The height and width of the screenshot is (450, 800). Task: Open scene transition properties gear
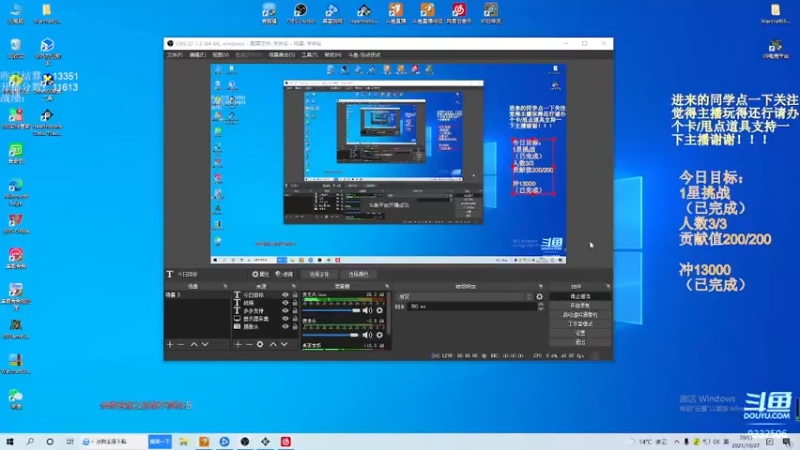tap(539, 296)
